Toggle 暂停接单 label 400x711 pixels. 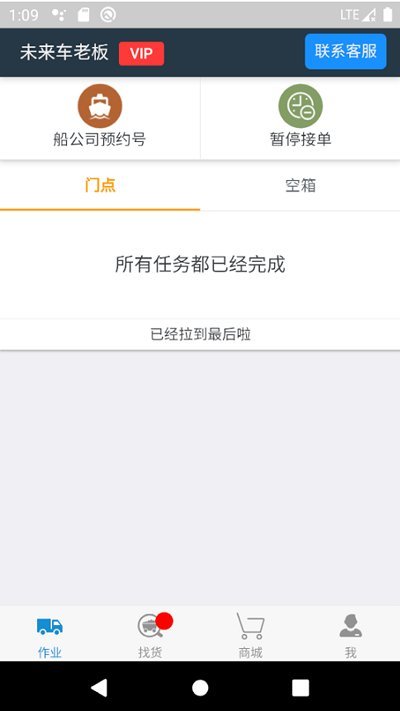tap(300, 139)
